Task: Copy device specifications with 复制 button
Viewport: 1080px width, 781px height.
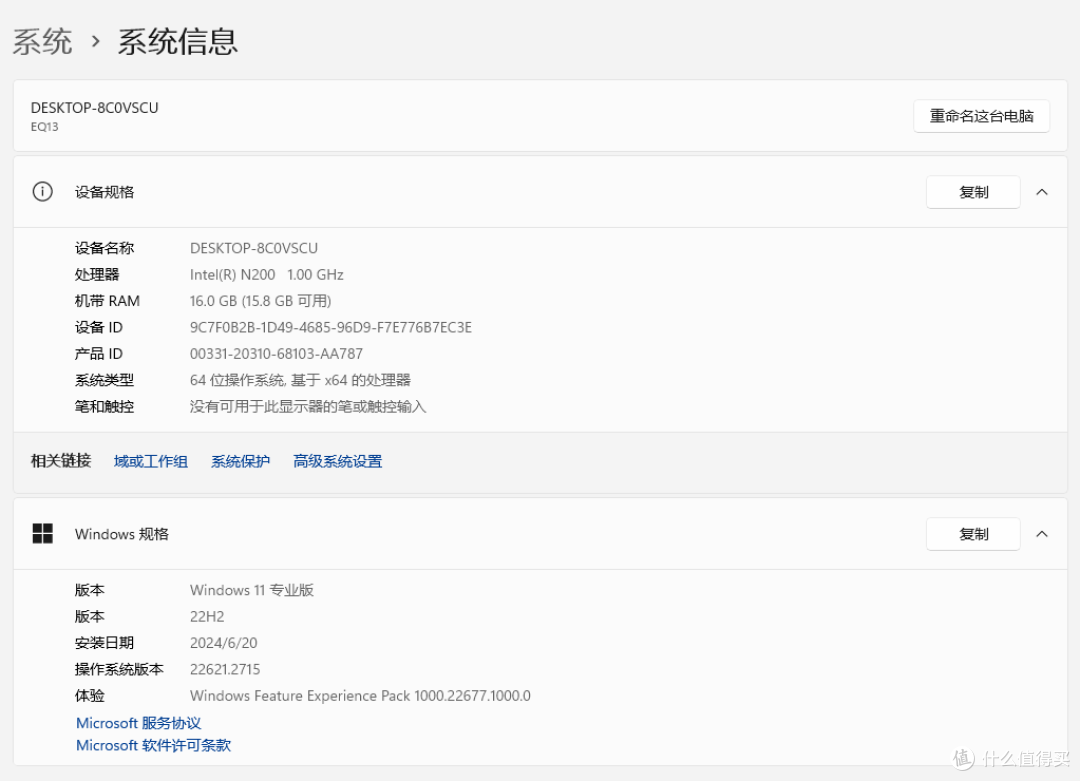Action: [x=973, y=192]
